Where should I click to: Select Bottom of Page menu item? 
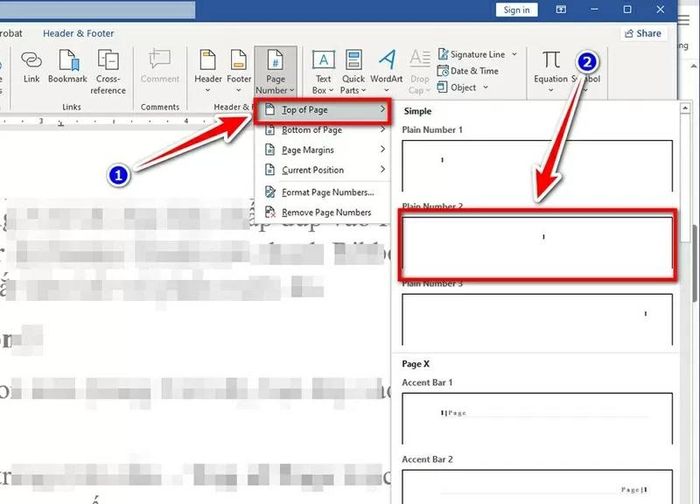322,130
